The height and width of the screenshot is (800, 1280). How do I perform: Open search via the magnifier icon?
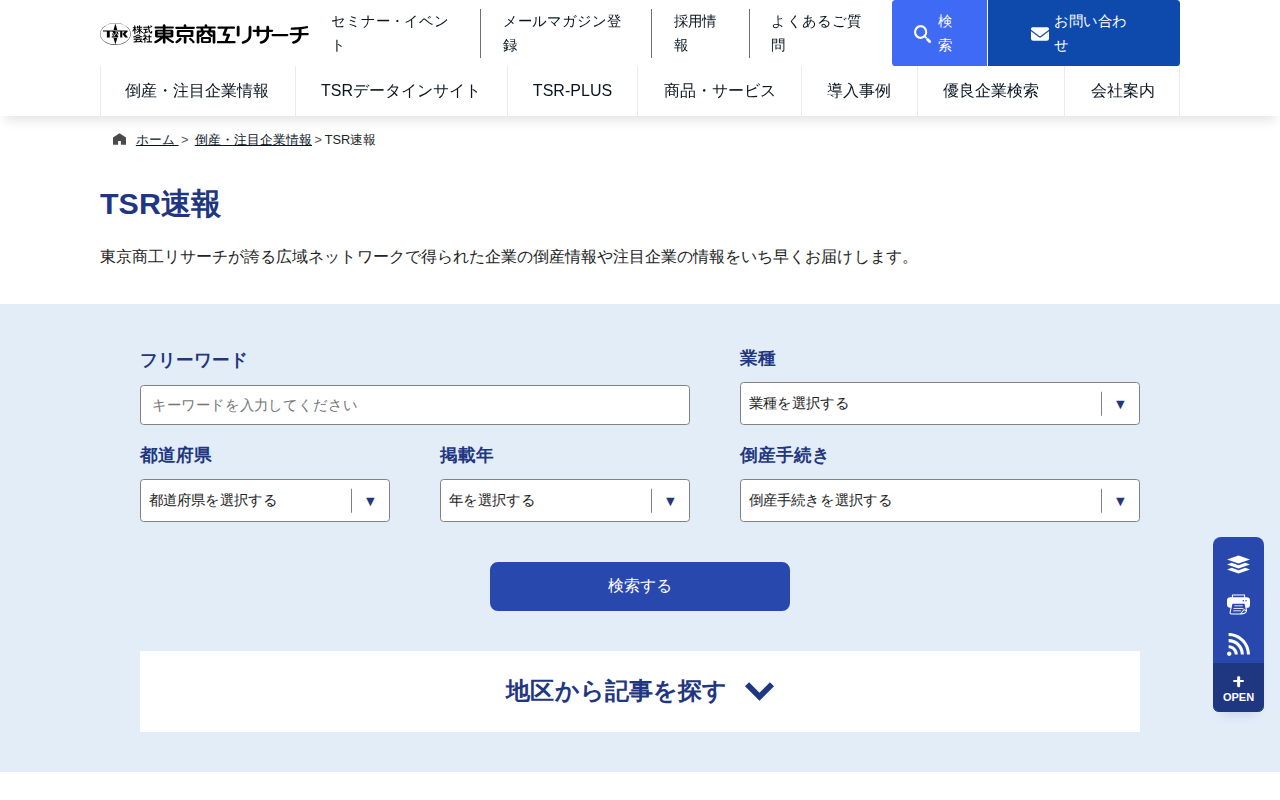point(921,31)
